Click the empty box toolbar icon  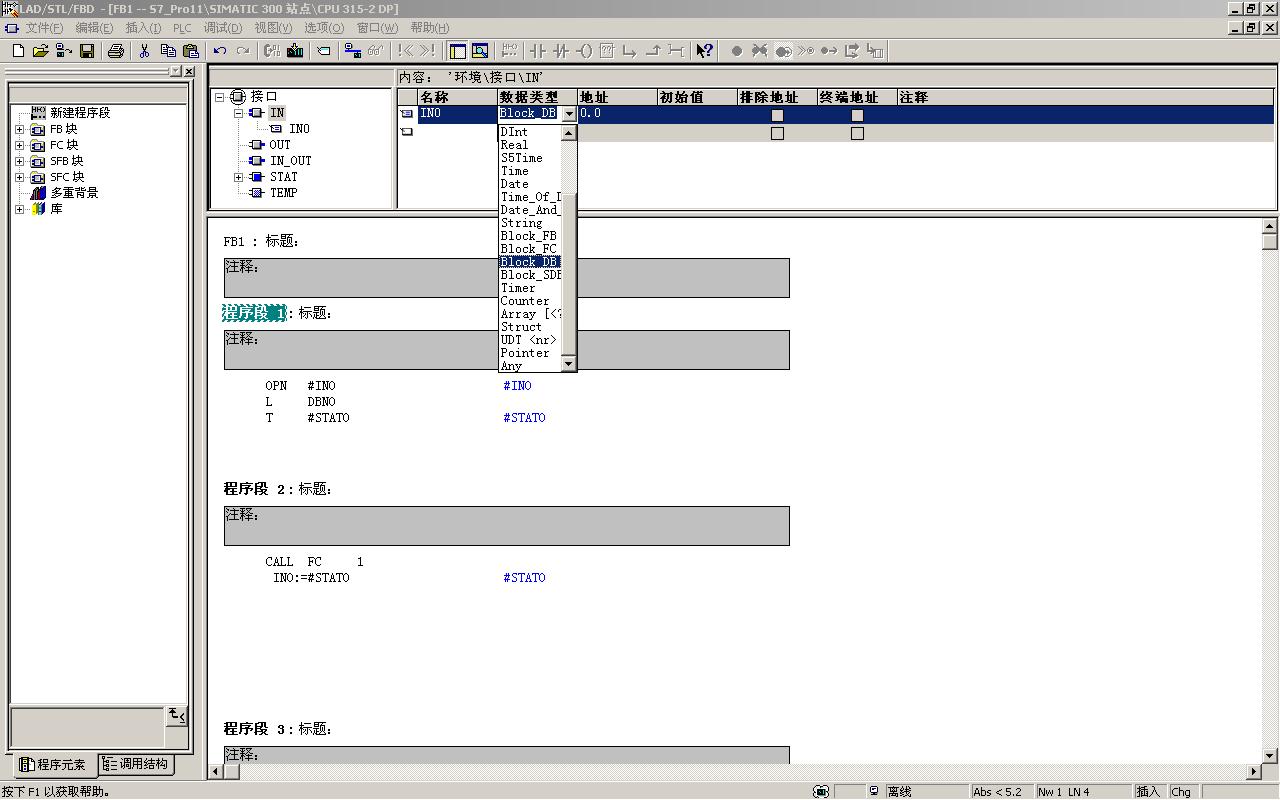[x=607, y=51]
